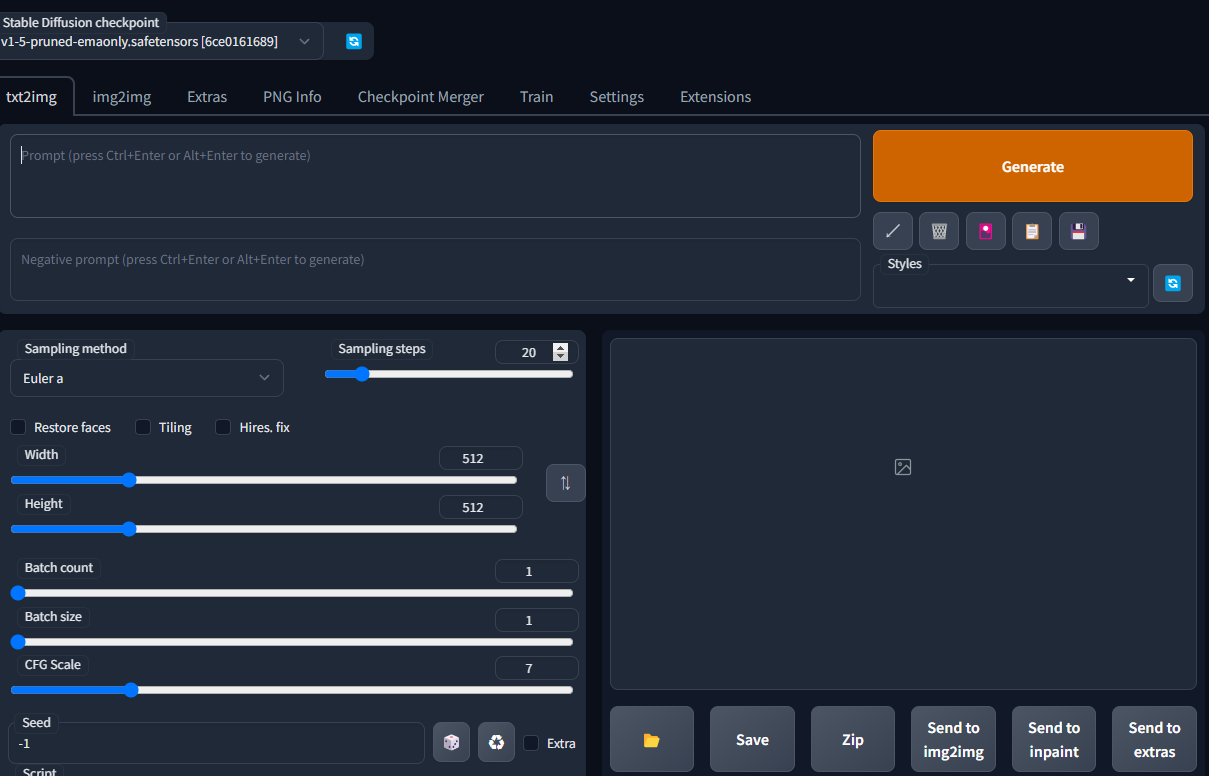Viewport: 1209px width, 776px height.
Task: Click on the Batch size slider
Action: [292, 642]
